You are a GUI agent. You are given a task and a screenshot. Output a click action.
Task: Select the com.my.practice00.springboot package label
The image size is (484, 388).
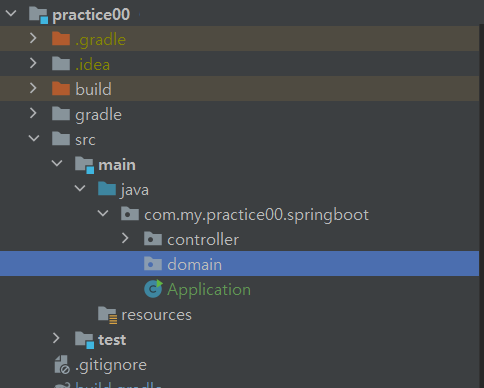click(256, 215)
